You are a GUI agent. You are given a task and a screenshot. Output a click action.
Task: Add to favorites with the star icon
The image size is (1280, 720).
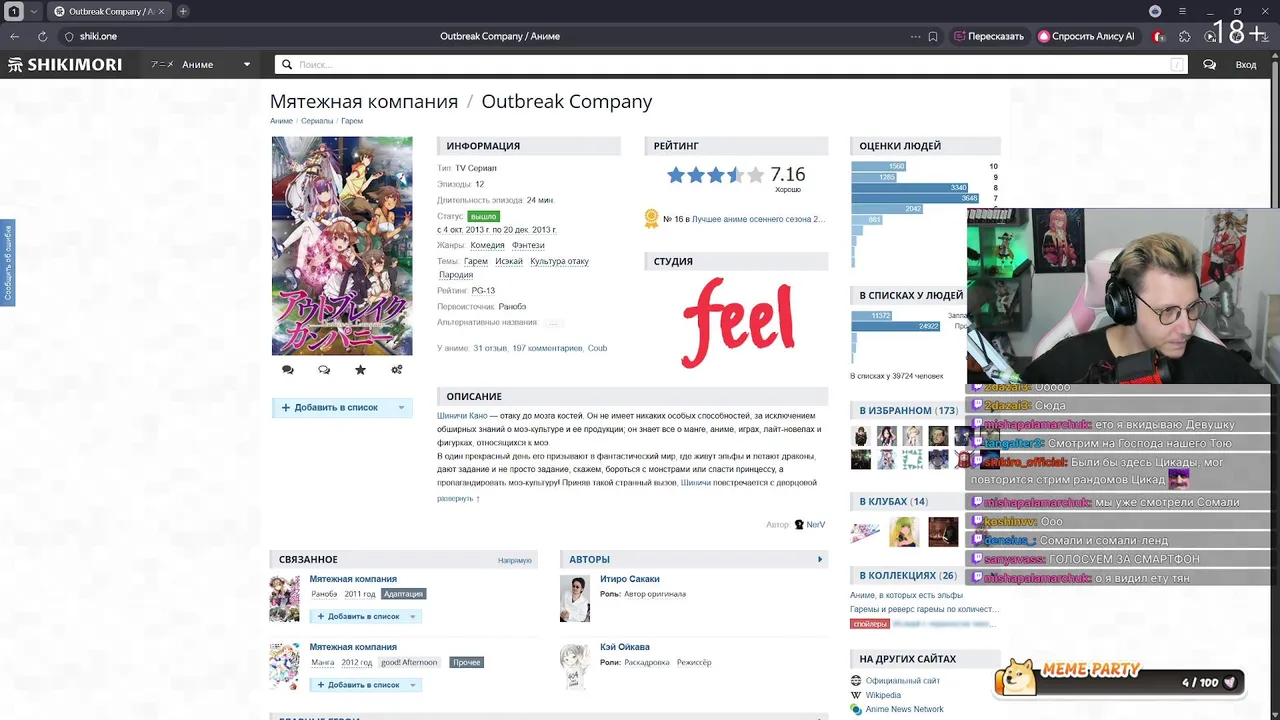360,370
